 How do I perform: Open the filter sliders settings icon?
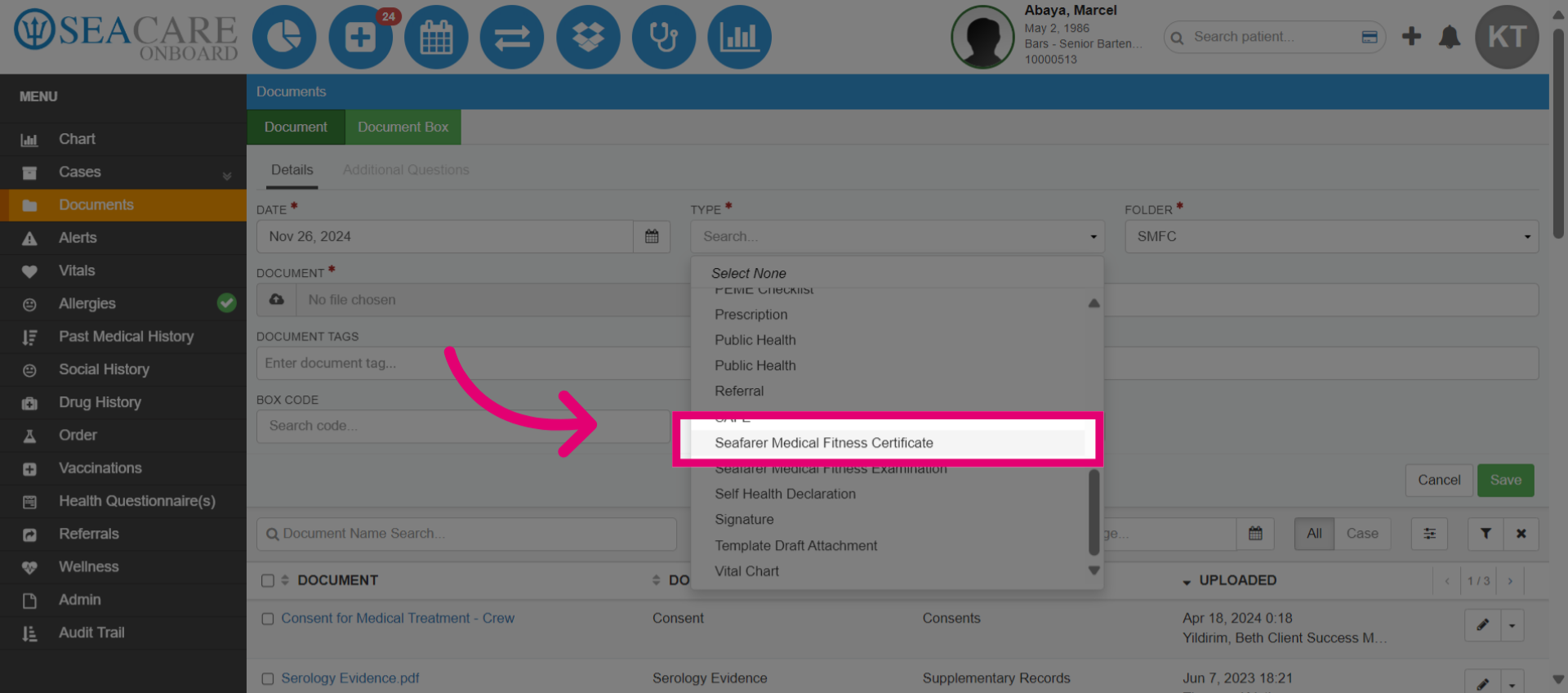[x=1429, y=534]
